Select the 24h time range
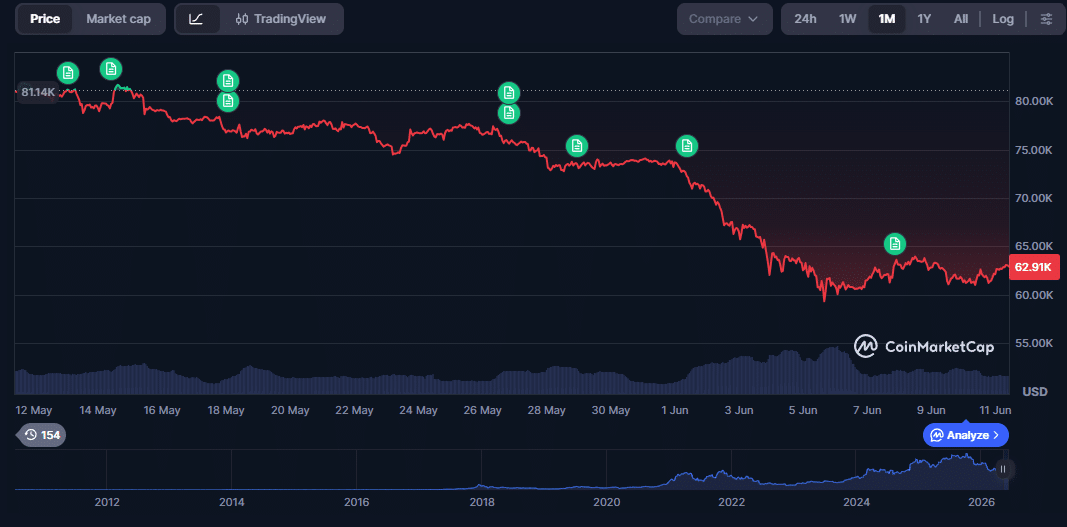 (x=805, y=19)
